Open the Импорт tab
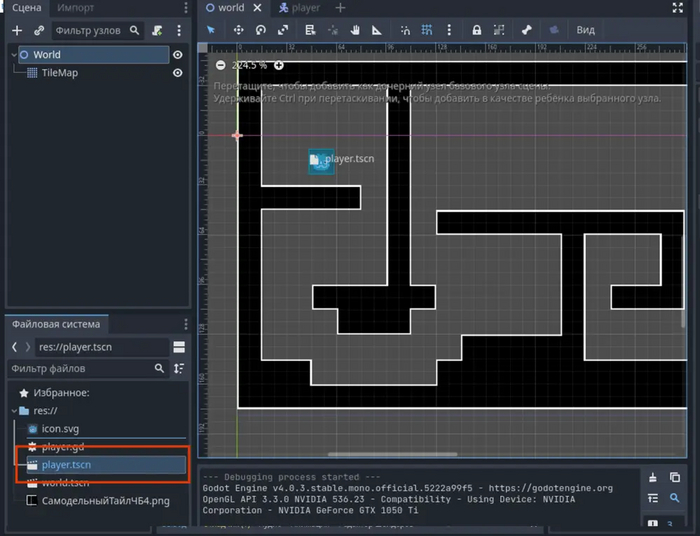Screen dimensions: 700x536 tap(76, 8)
